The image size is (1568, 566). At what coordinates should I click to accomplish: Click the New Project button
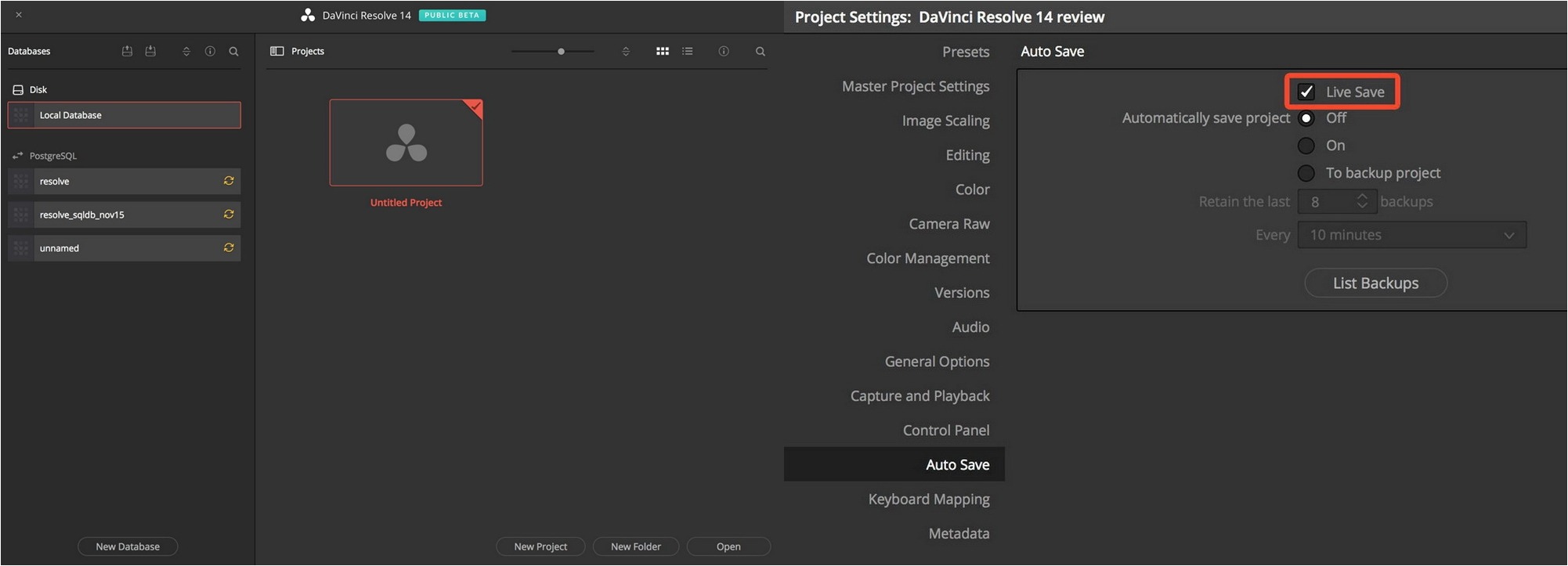coord(540,546)
